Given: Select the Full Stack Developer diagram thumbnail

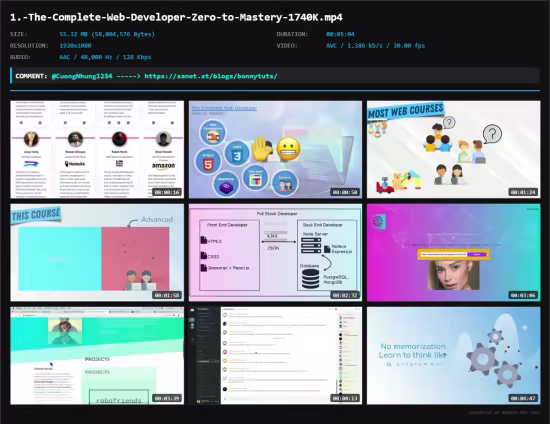Looking at the screenshot, I should [275, 253].
